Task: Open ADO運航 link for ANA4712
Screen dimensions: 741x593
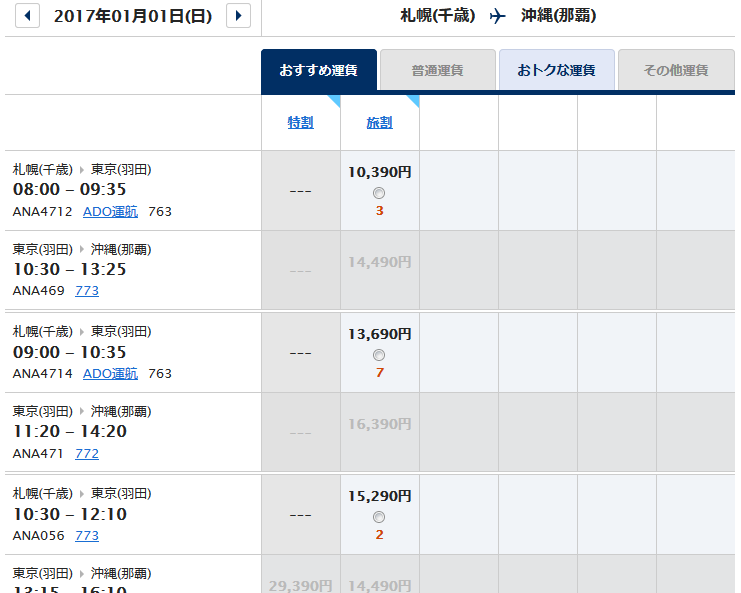Action: 111,211
